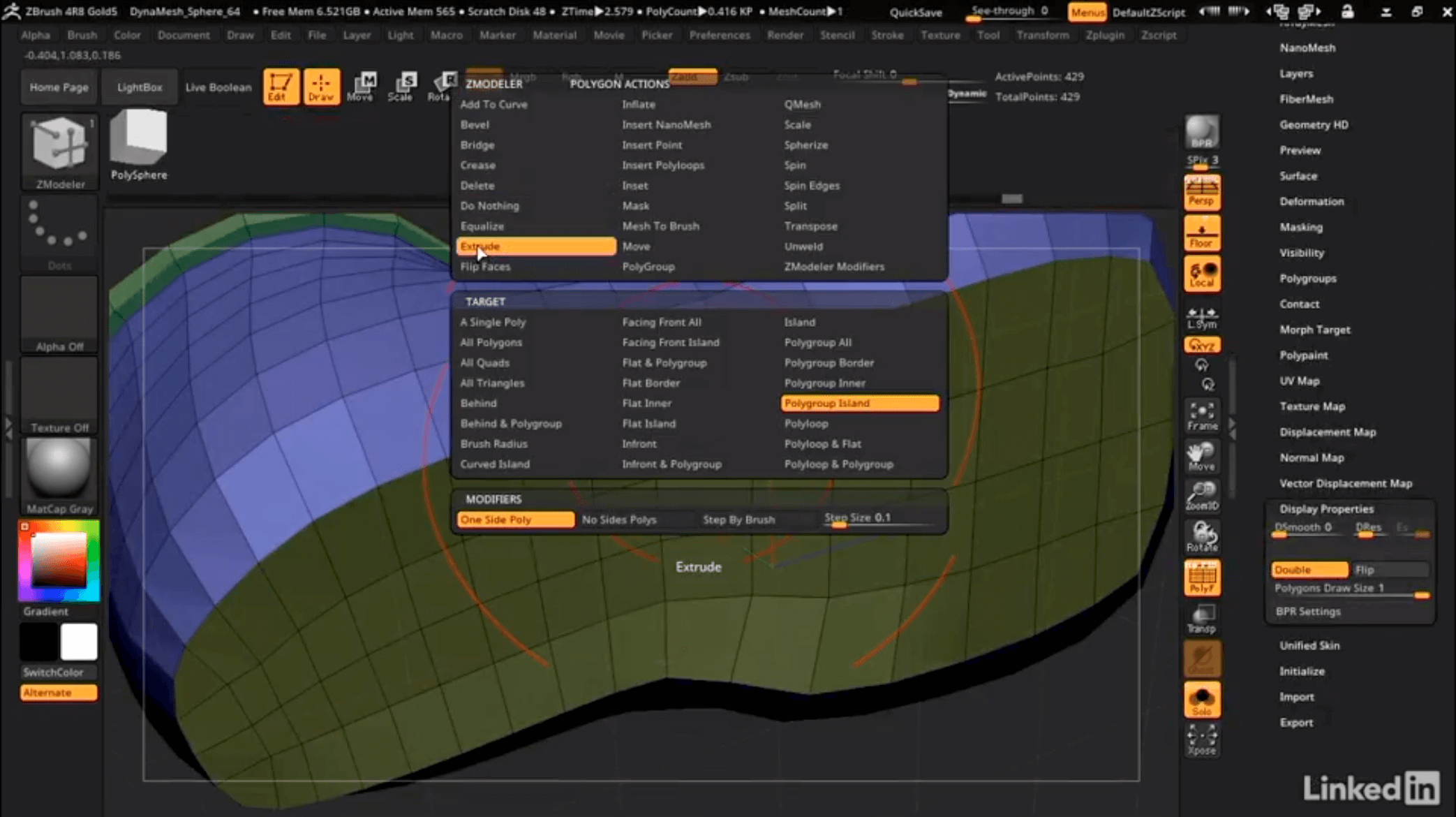Open LightBox browser
The width and height of the screenshot is (1456, 817).
(x=140, y=87)
